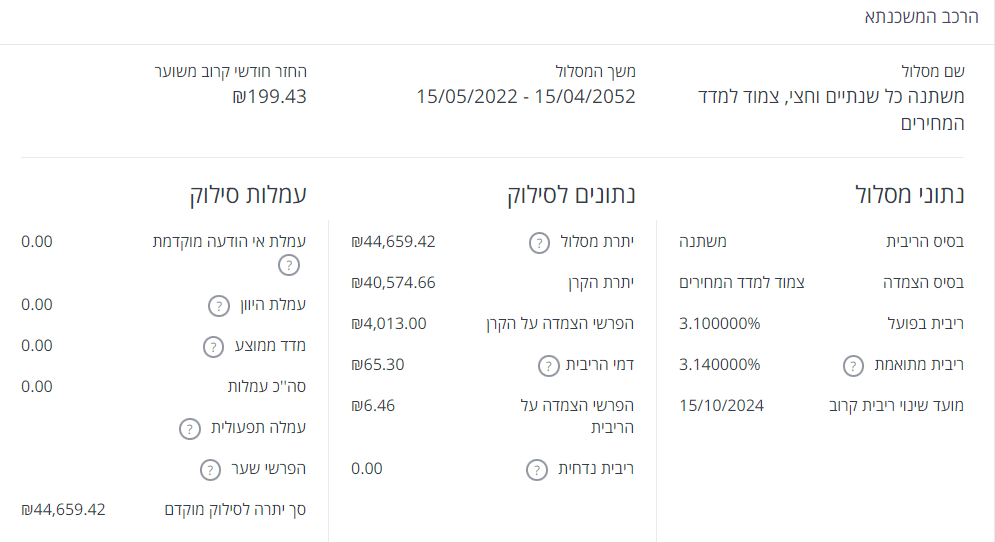Open the help icon for עמלה תפעולית
This screenshot has width=995, height=542.
[189, 428]
